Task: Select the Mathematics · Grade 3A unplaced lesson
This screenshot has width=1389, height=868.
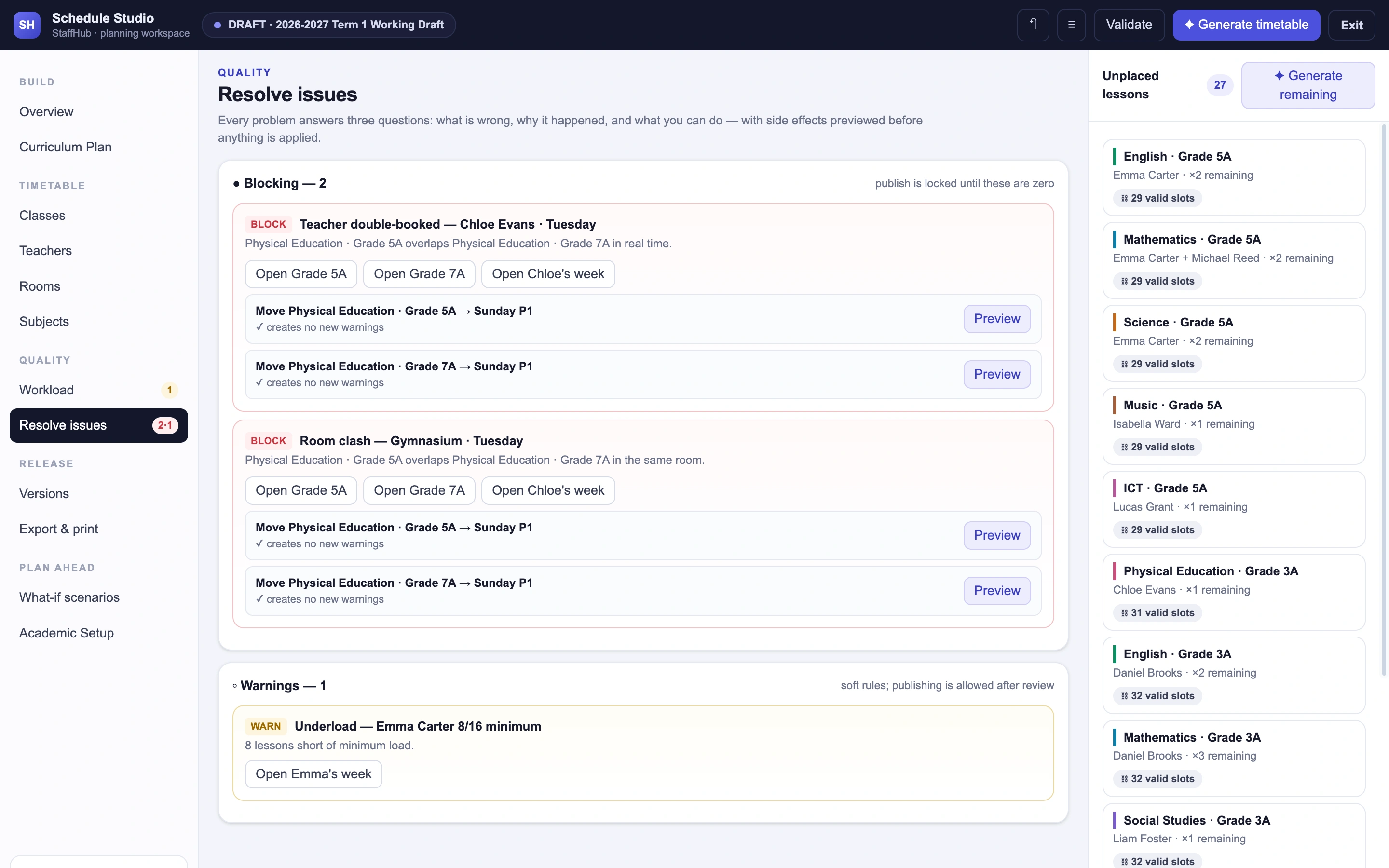Action: coord(1233,758)
